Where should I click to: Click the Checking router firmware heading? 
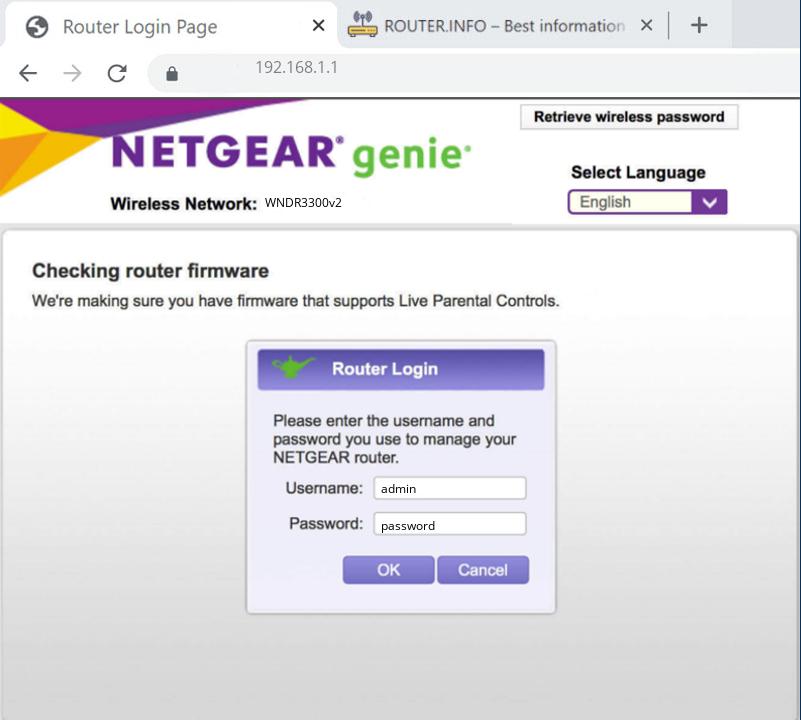pyautogui.click(x=150, y=271)
